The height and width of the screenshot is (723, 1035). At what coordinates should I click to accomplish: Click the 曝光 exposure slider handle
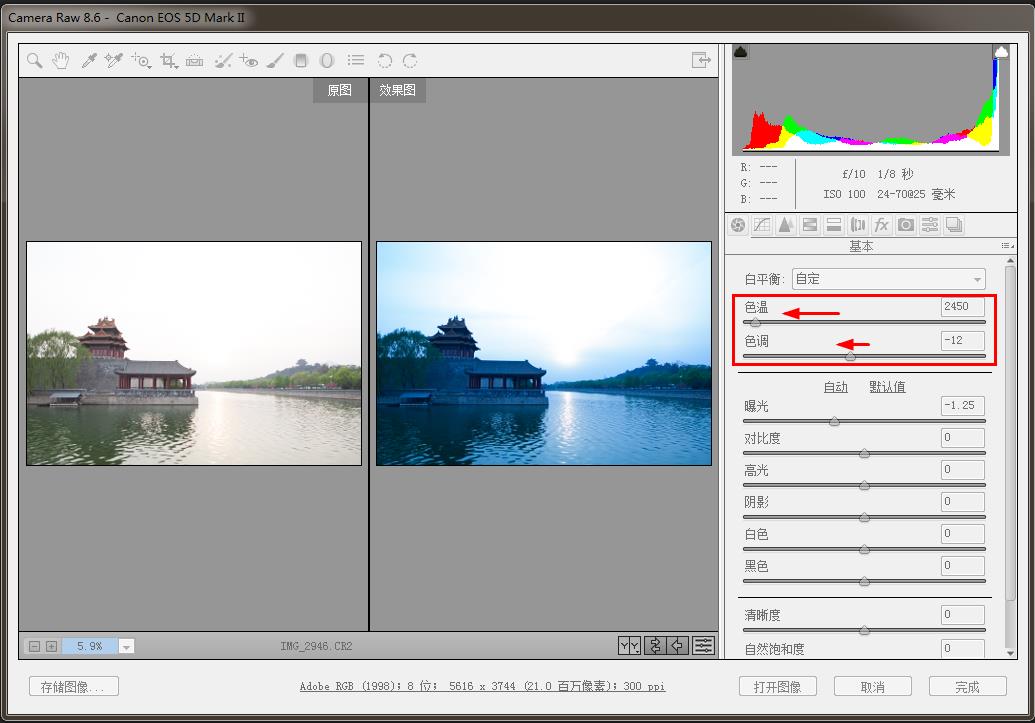(834, 421)
